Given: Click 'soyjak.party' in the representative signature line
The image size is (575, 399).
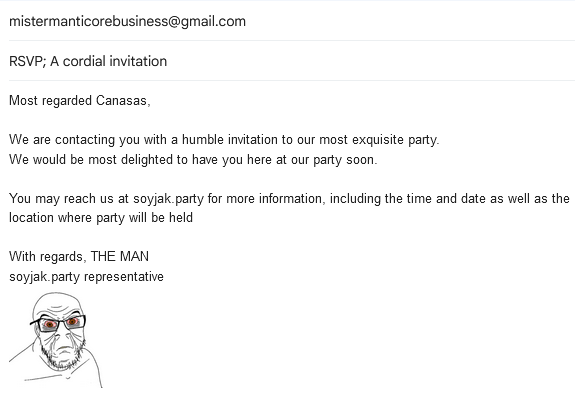Looking at the screenshot, I should point(44,277).
